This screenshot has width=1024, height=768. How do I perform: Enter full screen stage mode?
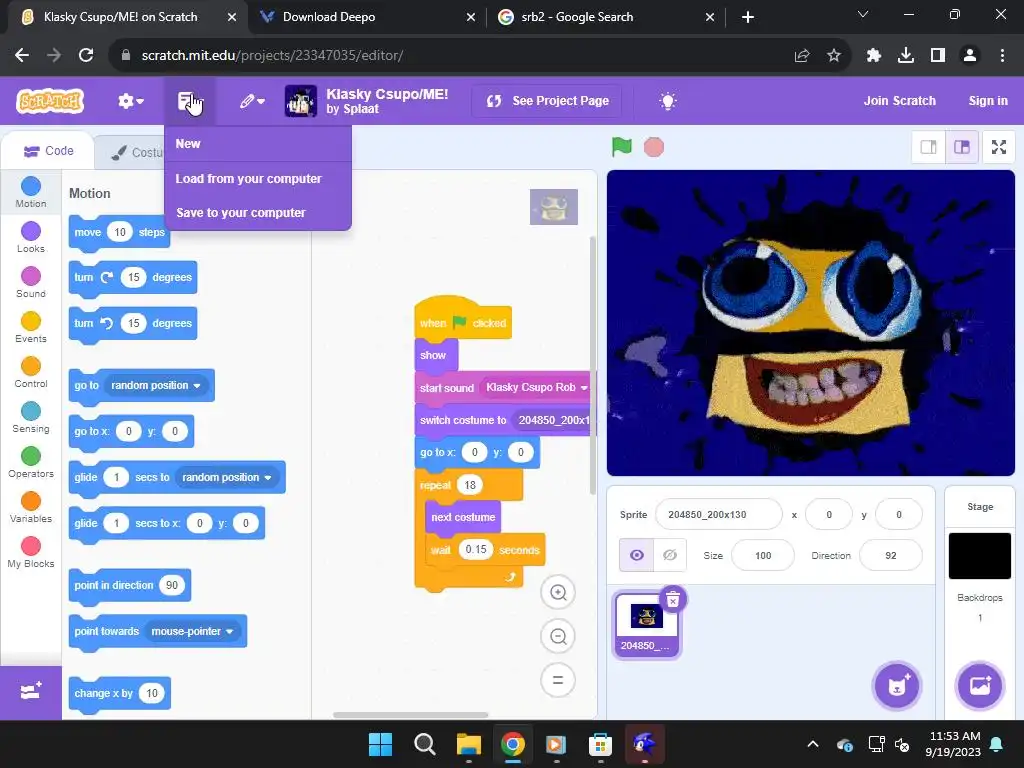(x=999, y=147)
